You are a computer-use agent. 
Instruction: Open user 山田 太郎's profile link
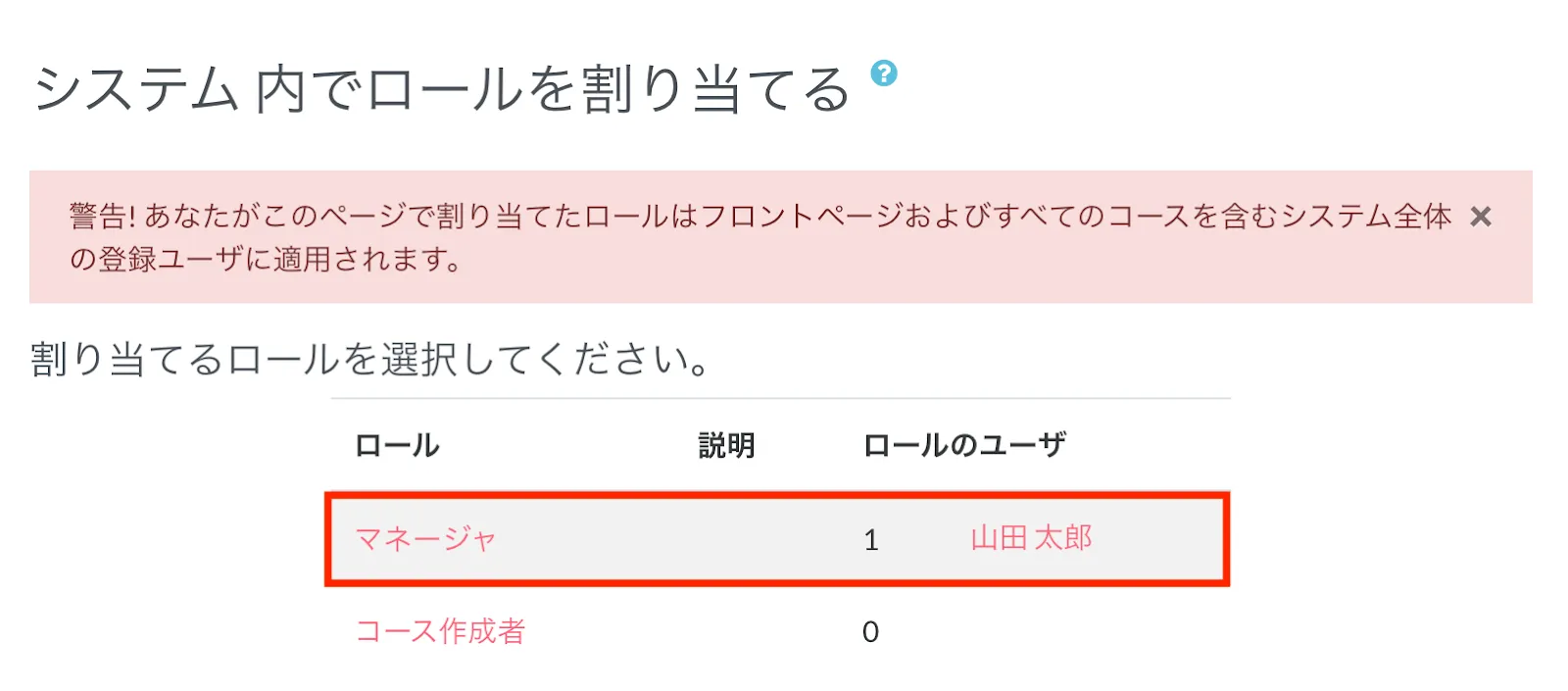pos(1031,538)
